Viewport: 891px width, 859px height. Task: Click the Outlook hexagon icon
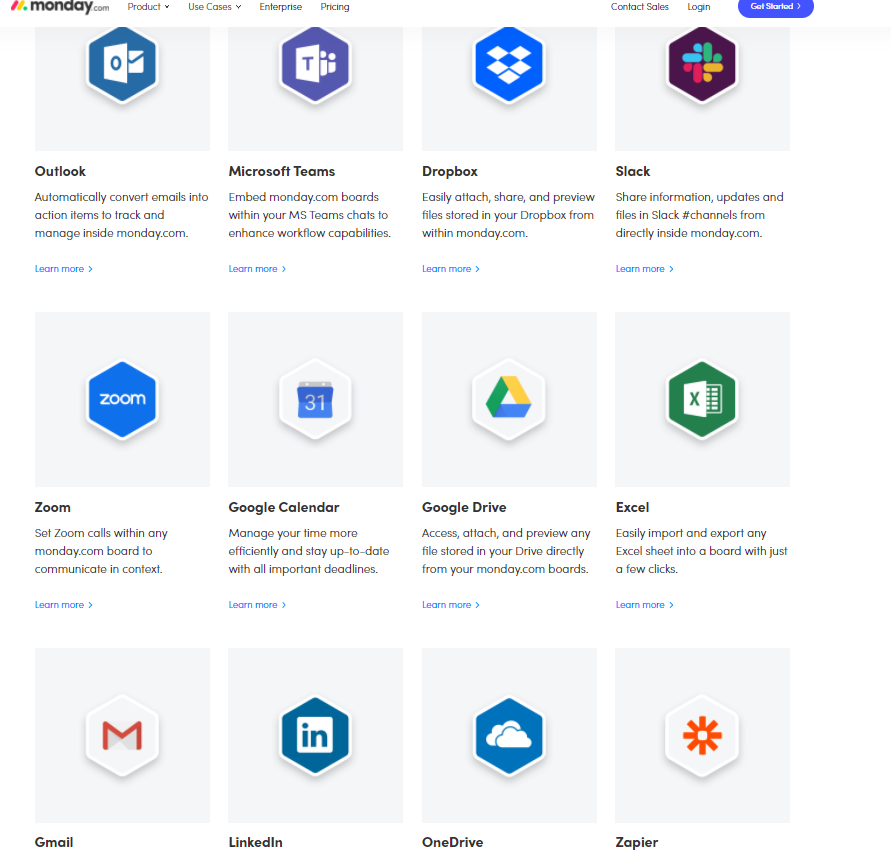122,63
